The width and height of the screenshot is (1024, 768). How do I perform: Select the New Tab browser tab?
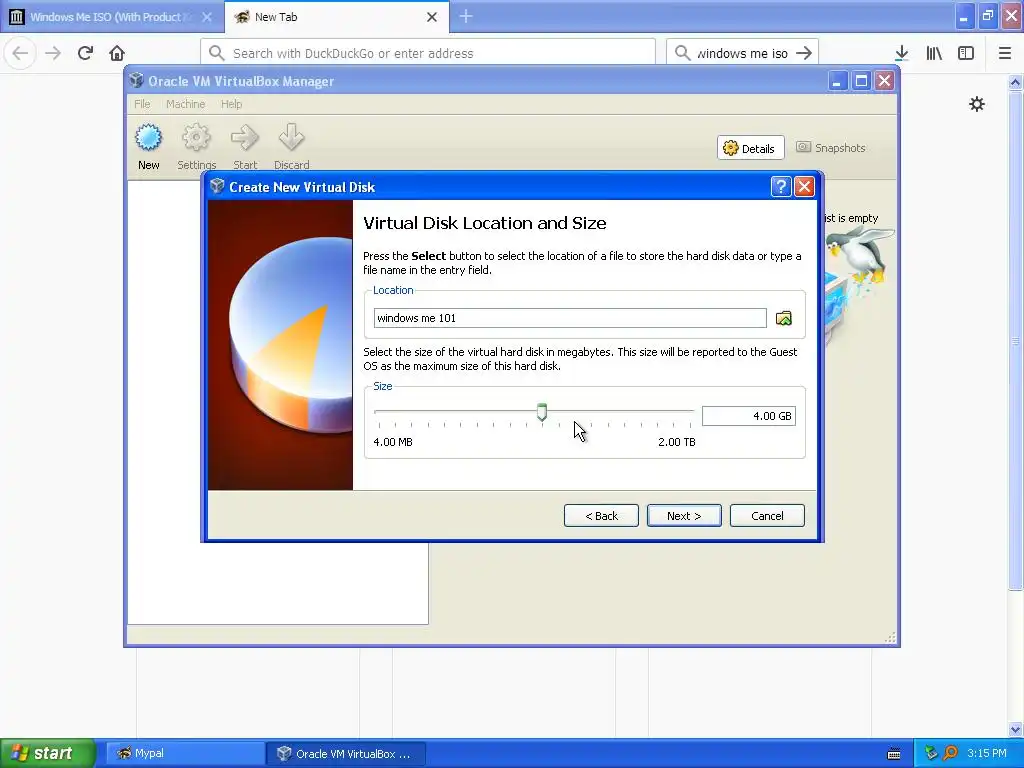[336, 17]
